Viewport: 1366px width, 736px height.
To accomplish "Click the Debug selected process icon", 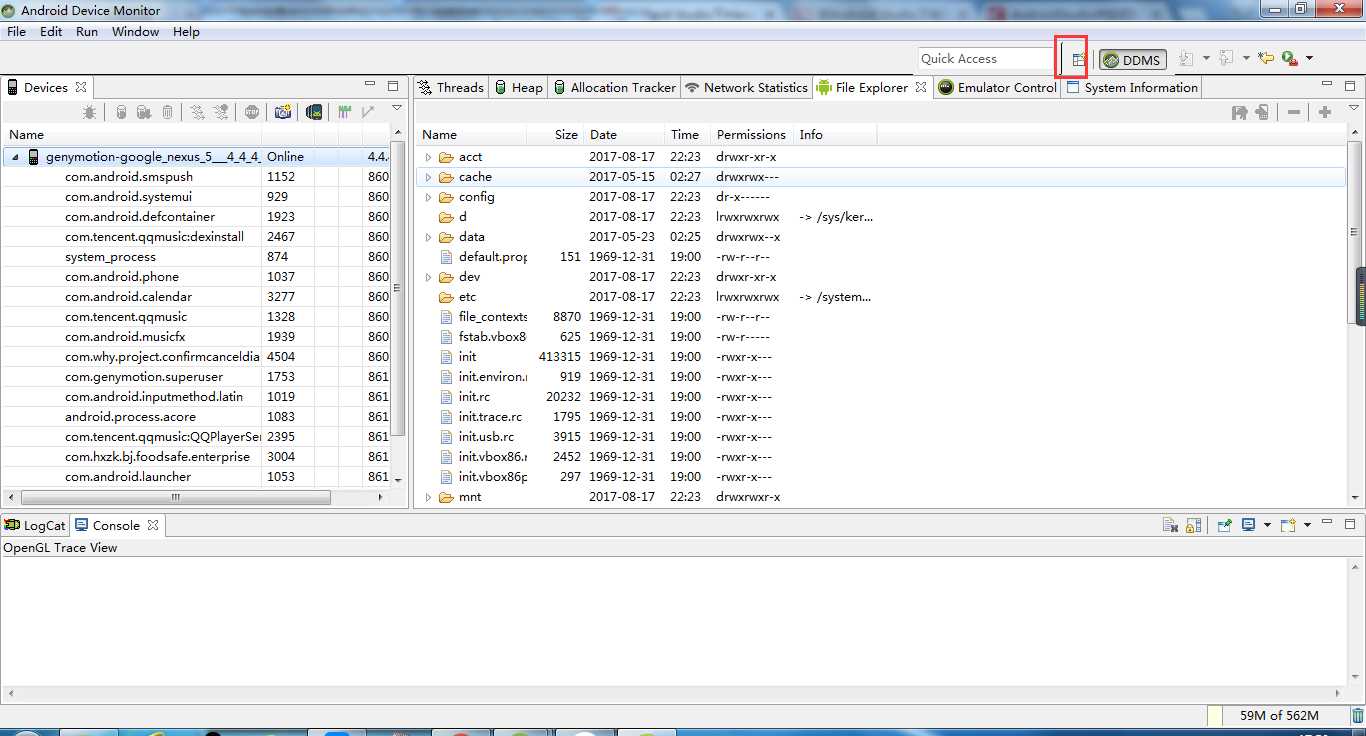I will point(89,112).
